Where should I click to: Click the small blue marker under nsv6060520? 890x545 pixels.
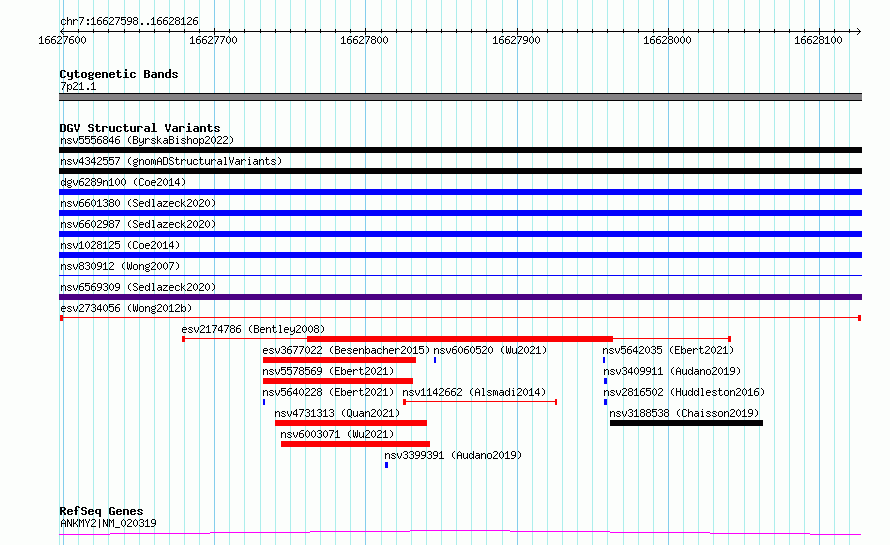click(435, 360)
